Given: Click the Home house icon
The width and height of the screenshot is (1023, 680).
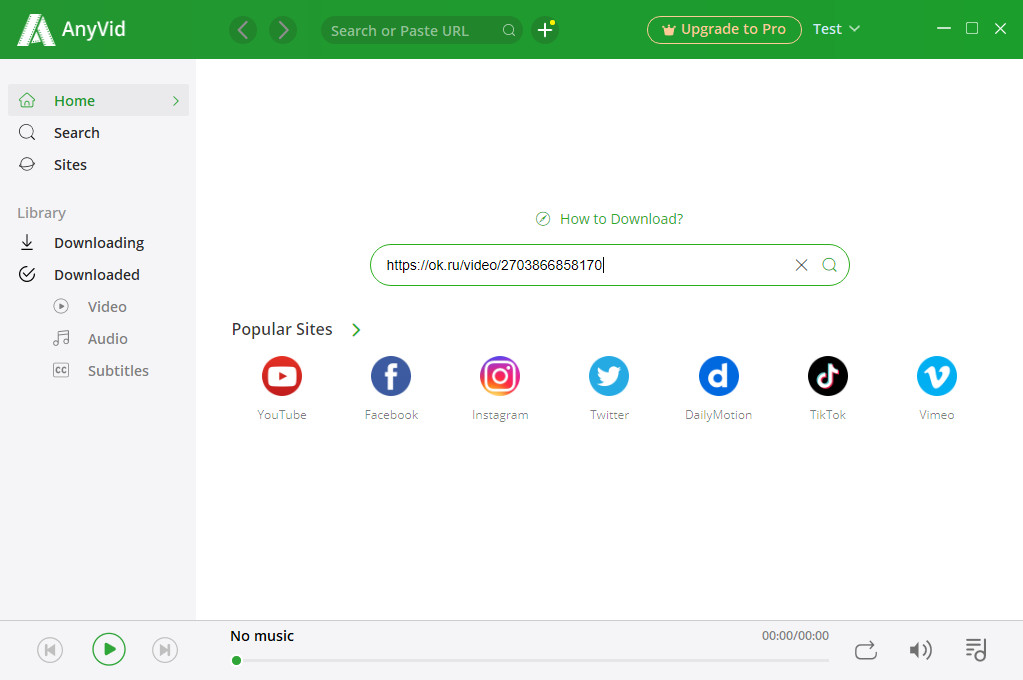Looking at the screenshot, I should [27, 100].
